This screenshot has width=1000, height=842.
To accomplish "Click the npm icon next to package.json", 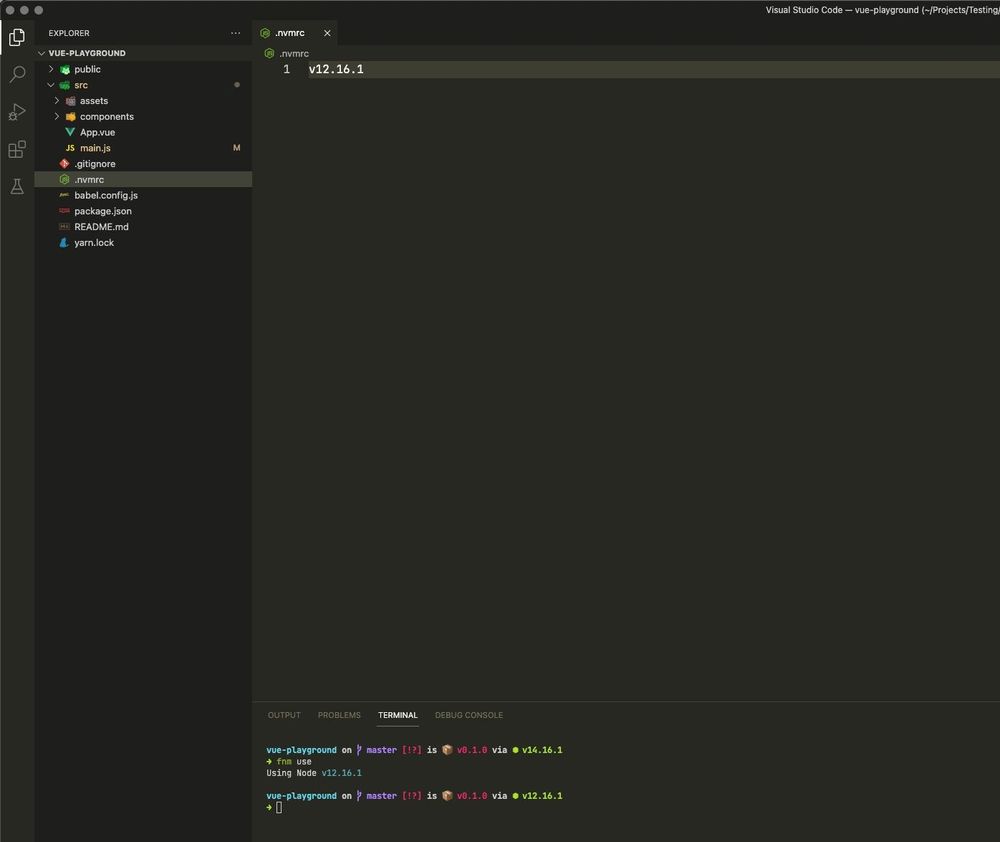I will point(64,211).
